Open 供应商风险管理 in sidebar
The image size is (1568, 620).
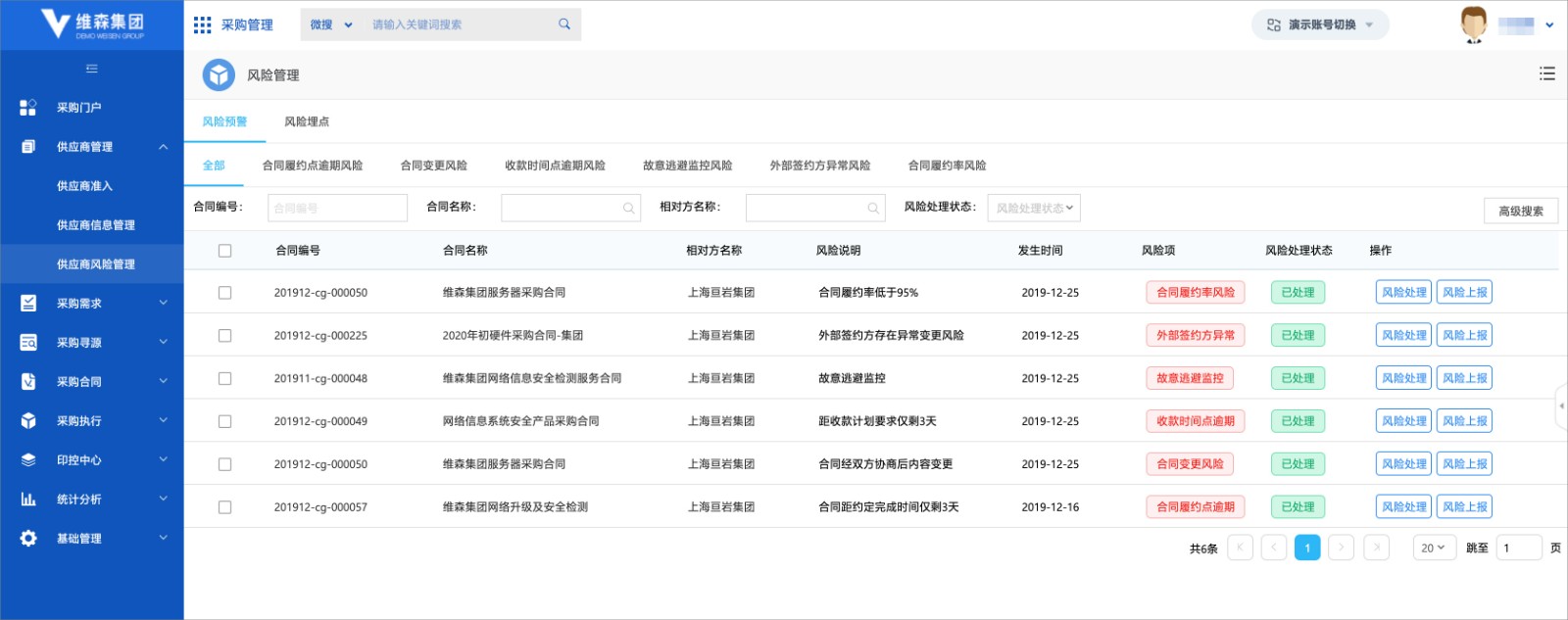tap(96, 264)
